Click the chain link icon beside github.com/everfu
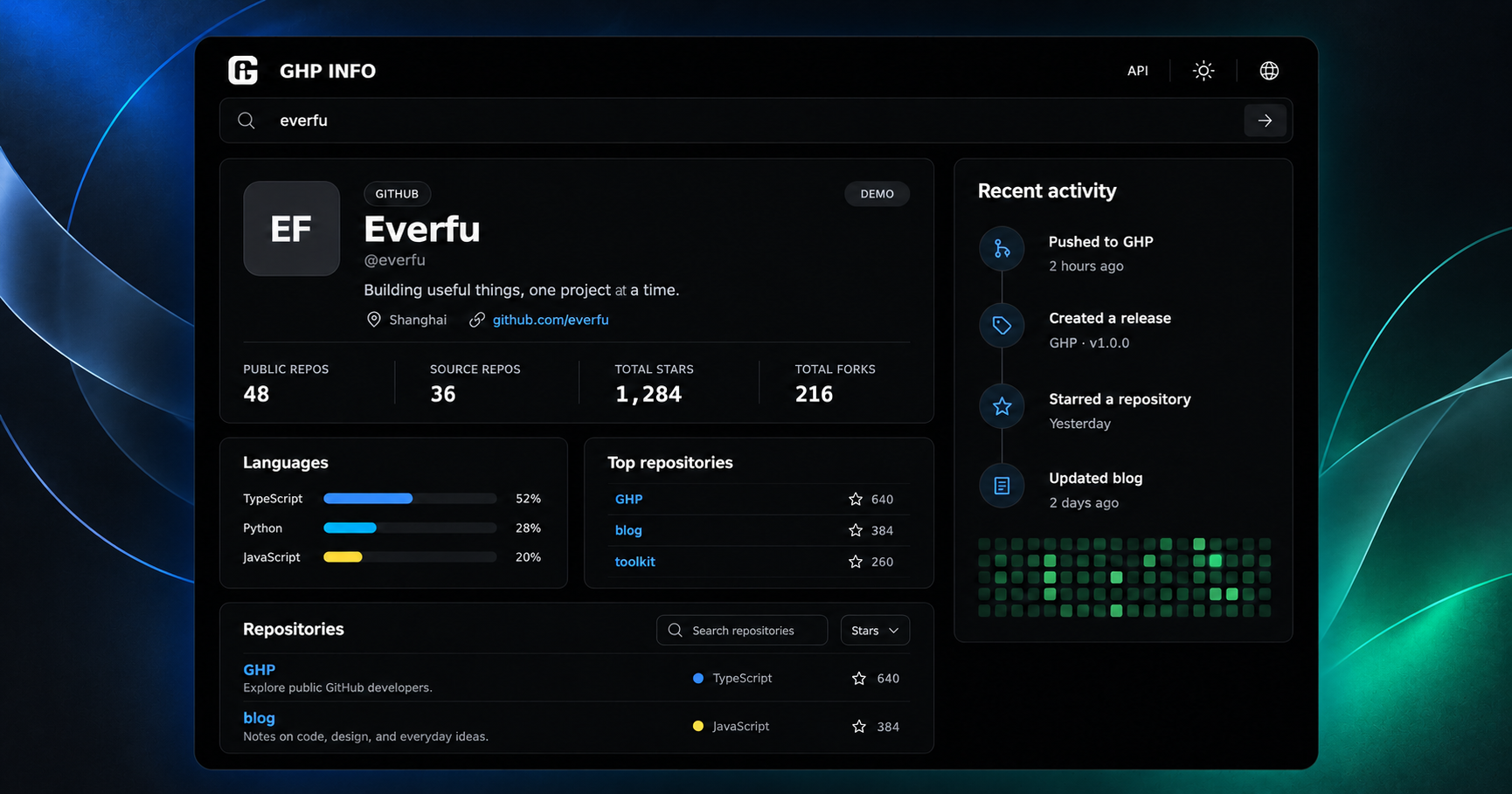Image resolution: width=1512 pixels, height=794 pixels. (x=476, y=320)
